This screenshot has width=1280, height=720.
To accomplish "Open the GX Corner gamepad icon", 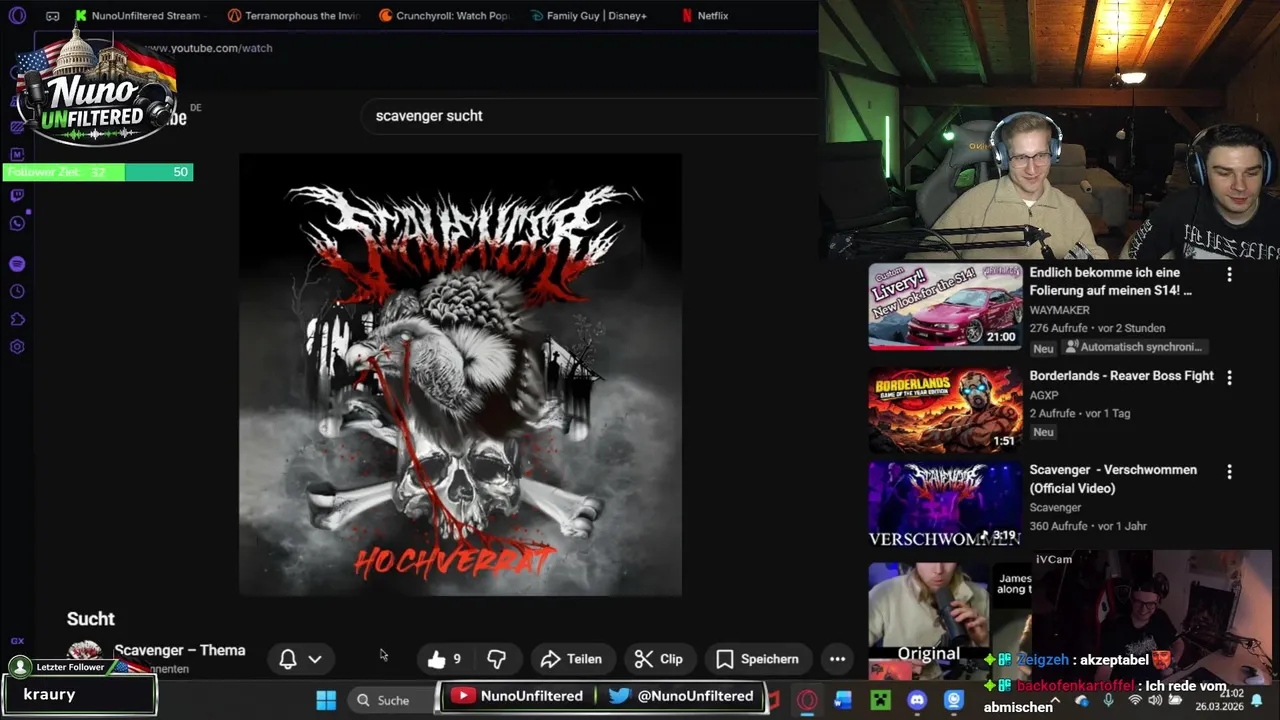I will 53,16.
